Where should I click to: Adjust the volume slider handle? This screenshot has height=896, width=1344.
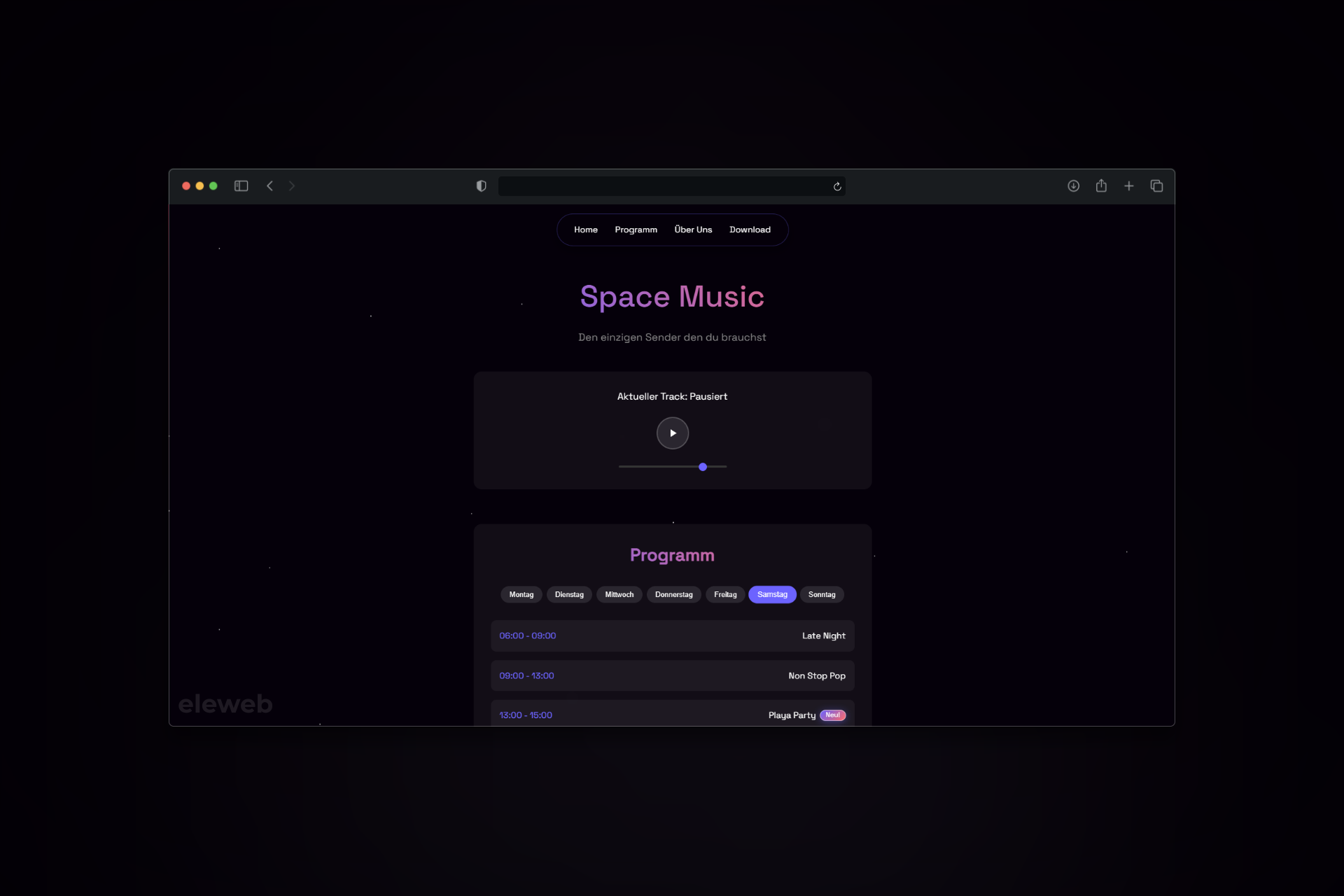(703, 467)
